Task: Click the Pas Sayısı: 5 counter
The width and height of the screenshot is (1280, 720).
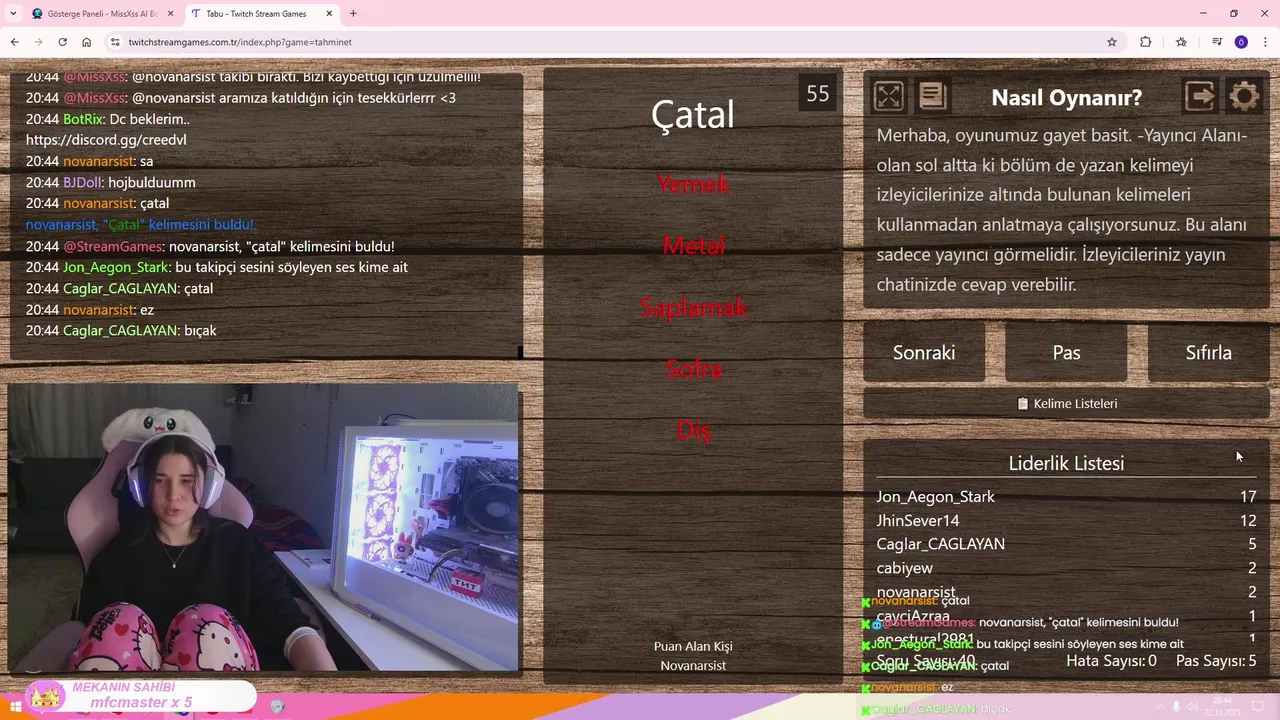Action: click(1216, 660)
